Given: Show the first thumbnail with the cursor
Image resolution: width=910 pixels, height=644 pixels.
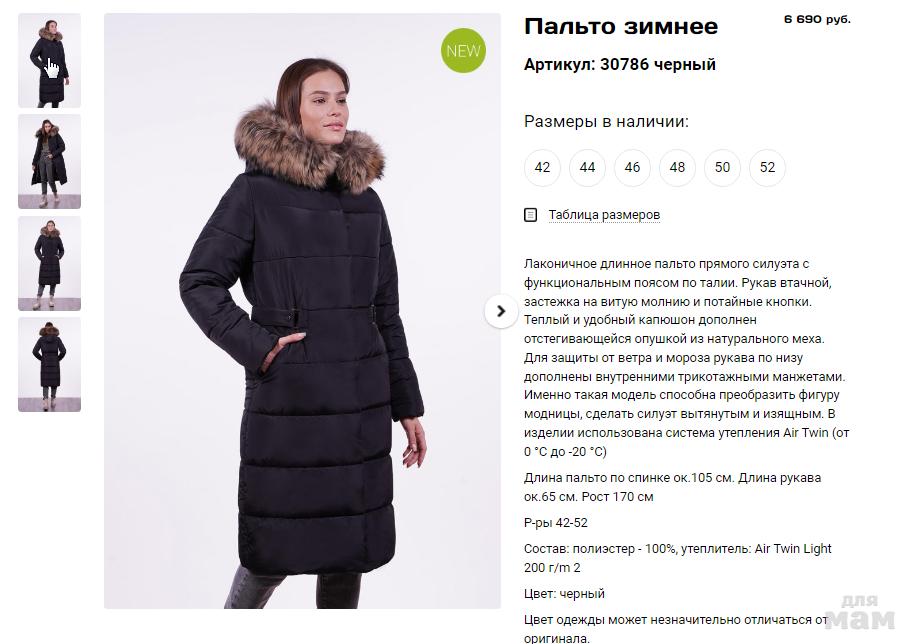Looking at the screenshot, I should coord(49,60).
